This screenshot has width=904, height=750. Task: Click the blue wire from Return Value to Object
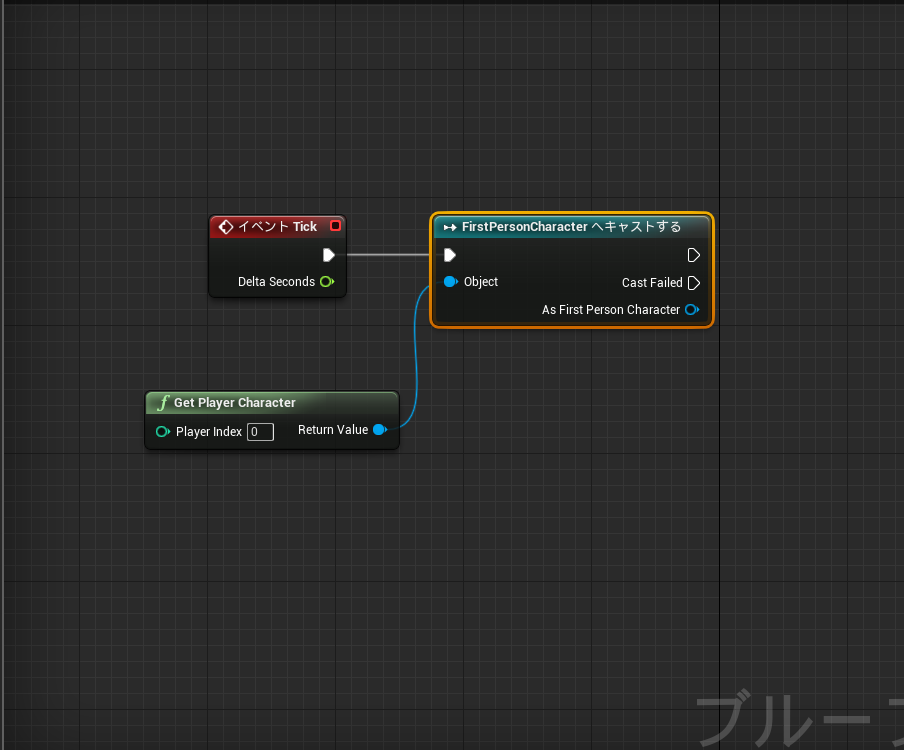[x=415, y=357]
